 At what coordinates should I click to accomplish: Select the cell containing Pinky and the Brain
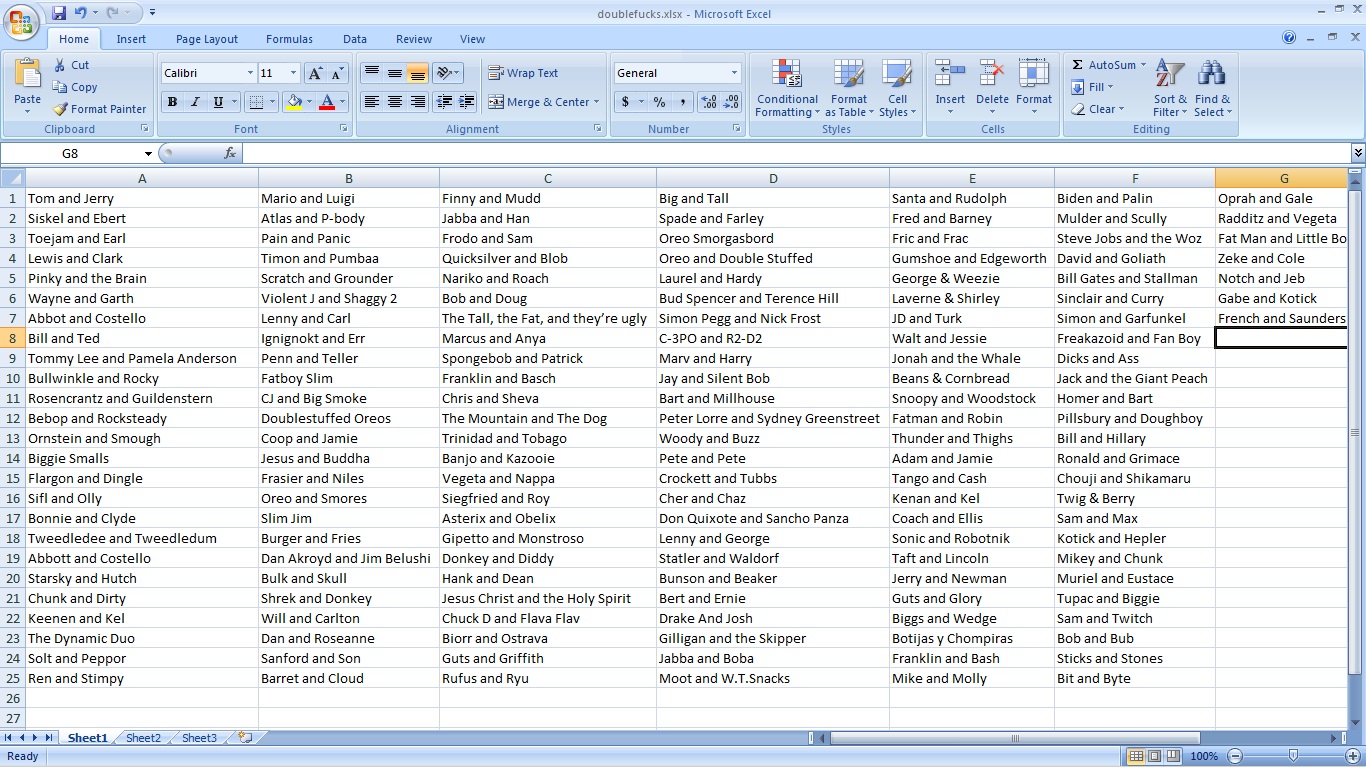(x=142, y=278)
